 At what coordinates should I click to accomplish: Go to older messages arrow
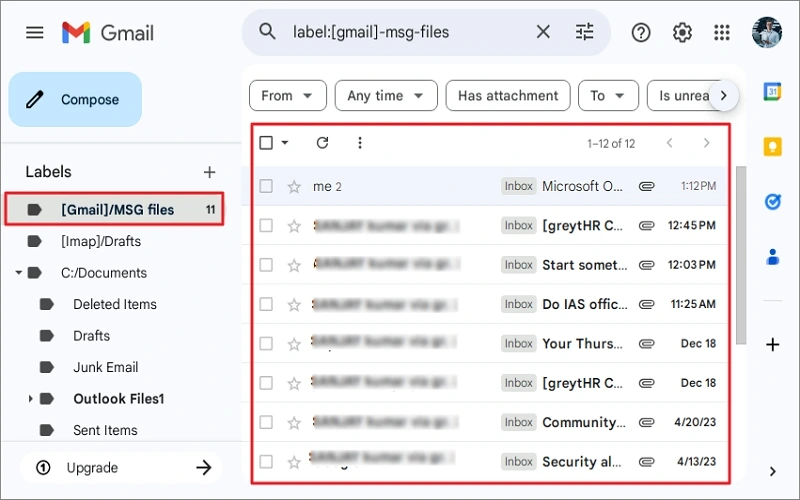coord(707,143)
